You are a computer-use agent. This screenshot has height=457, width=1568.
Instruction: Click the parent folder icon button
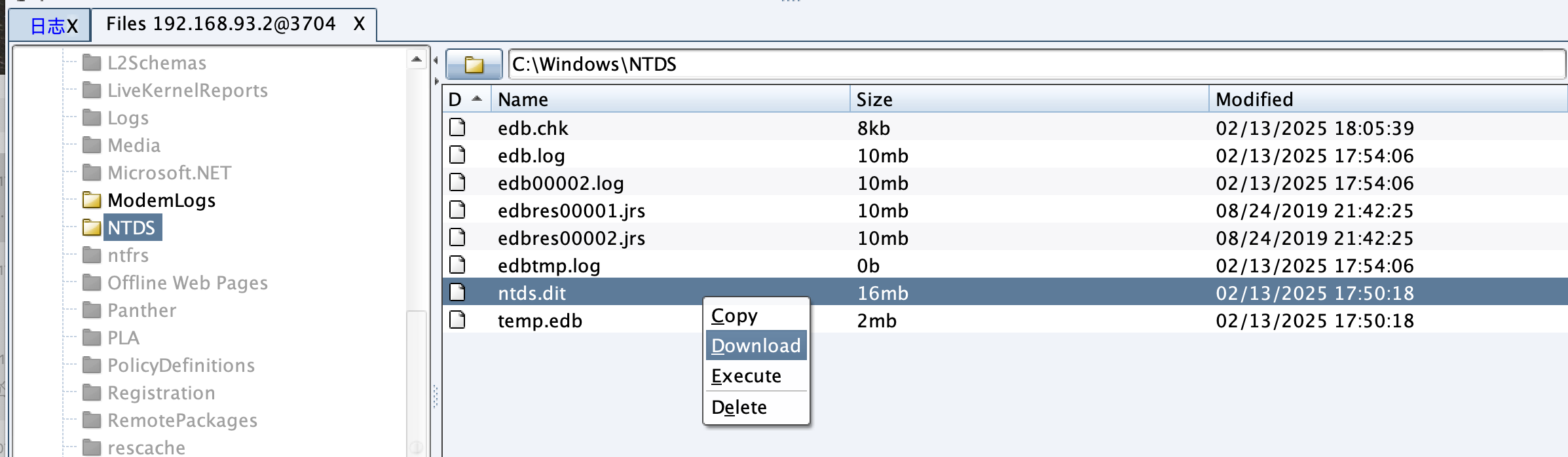coord(474,64)
